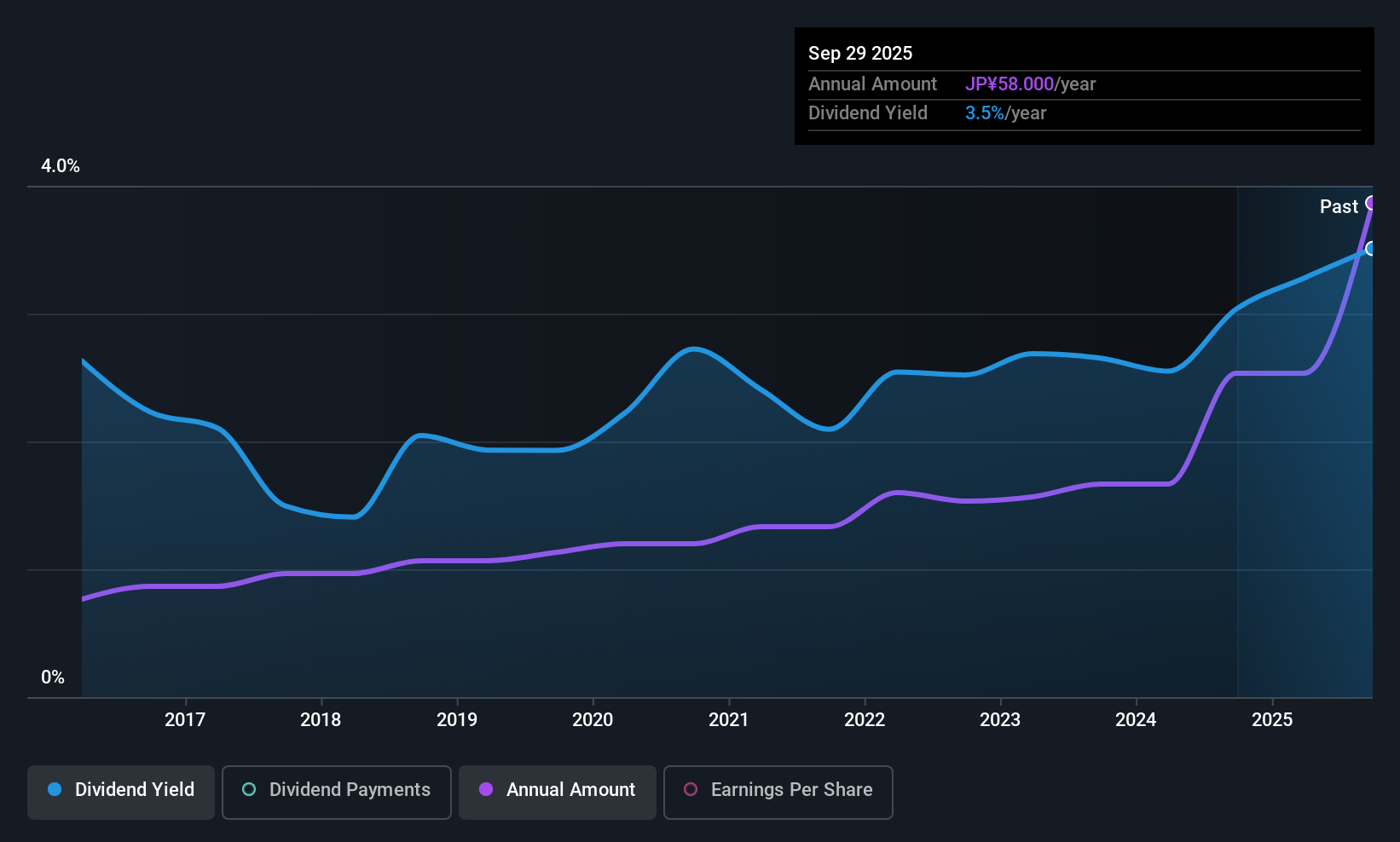
Task: Toggle the Annual Amount series off
Action: pyautogui.click(x=557, y=790)
